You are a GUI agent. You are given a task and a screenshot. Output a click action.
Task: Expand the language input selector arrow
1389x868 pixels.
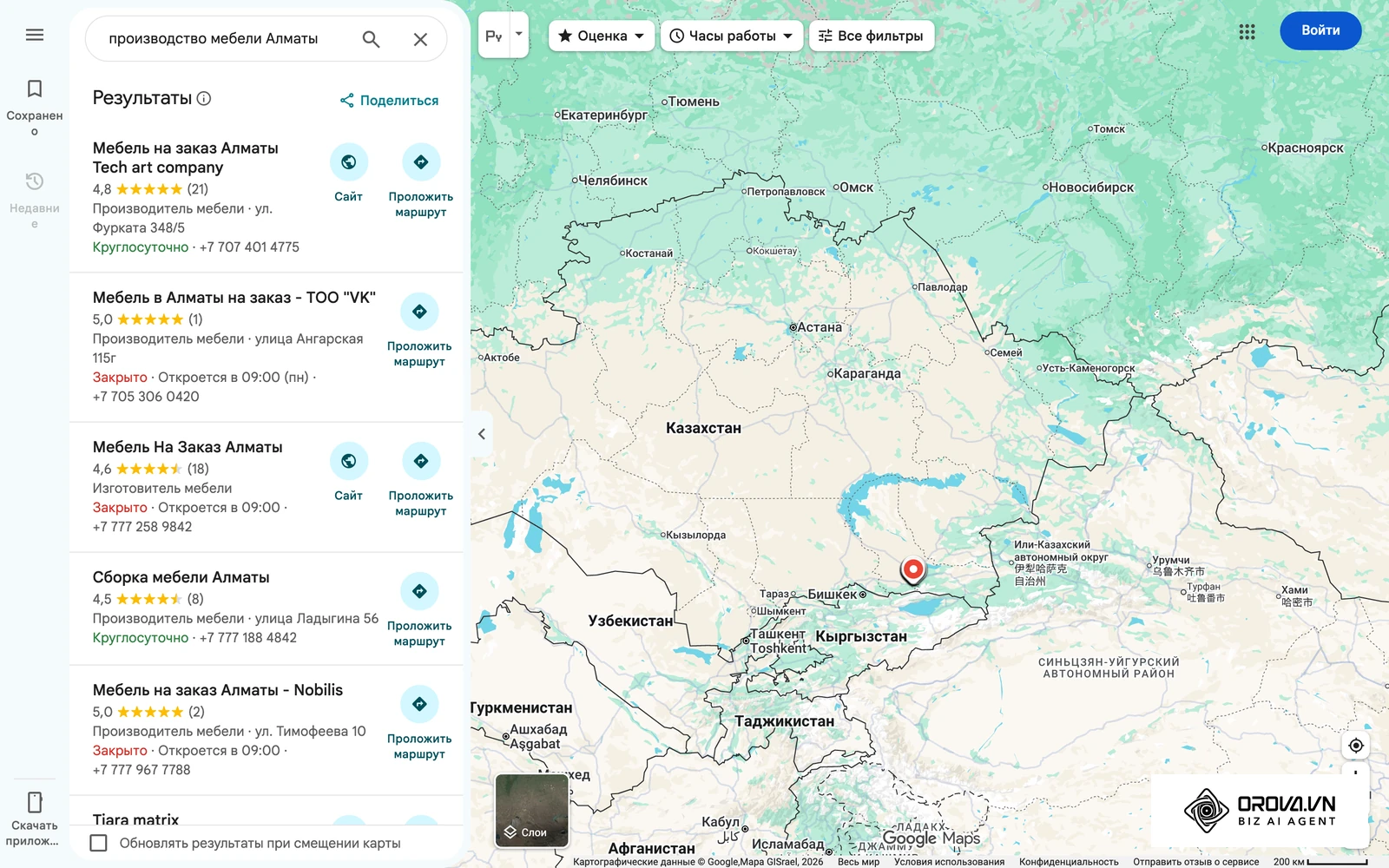coord(519,35)
